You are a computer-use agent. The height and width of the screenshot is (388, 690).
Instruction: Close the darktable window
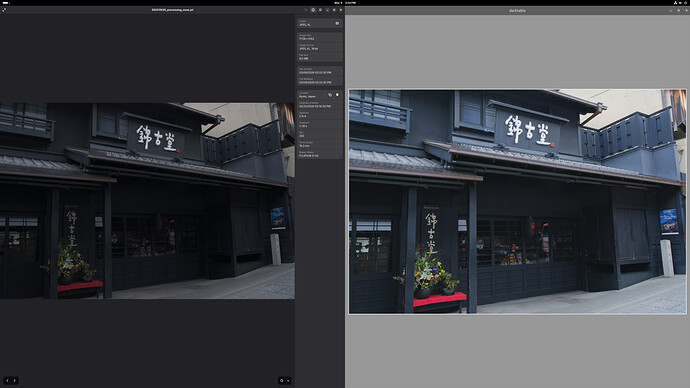pyautogui.click(x=685, y=10)
